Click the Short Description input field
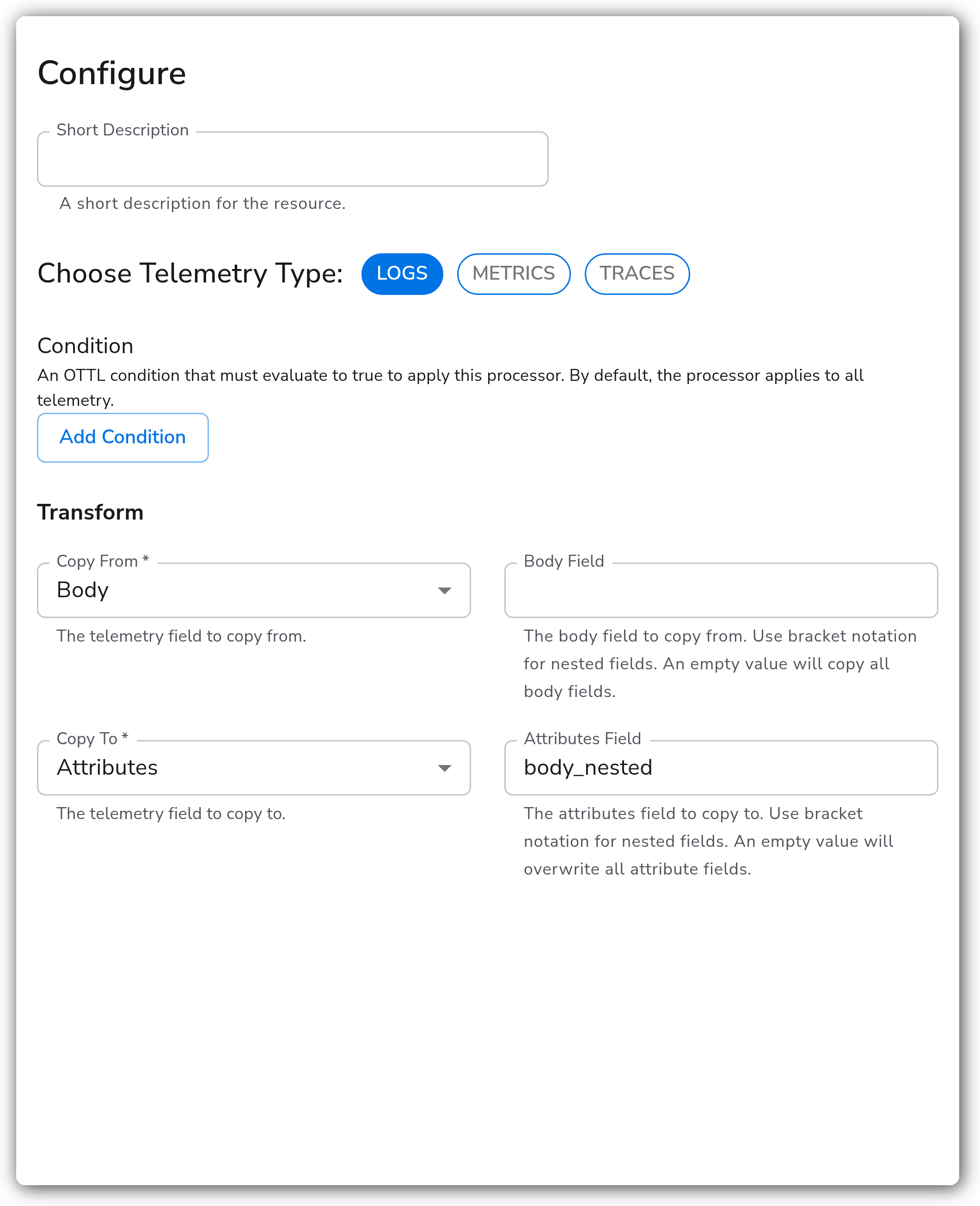The height and width of the screenshot is (1206, 980). [x=293, y=159]
